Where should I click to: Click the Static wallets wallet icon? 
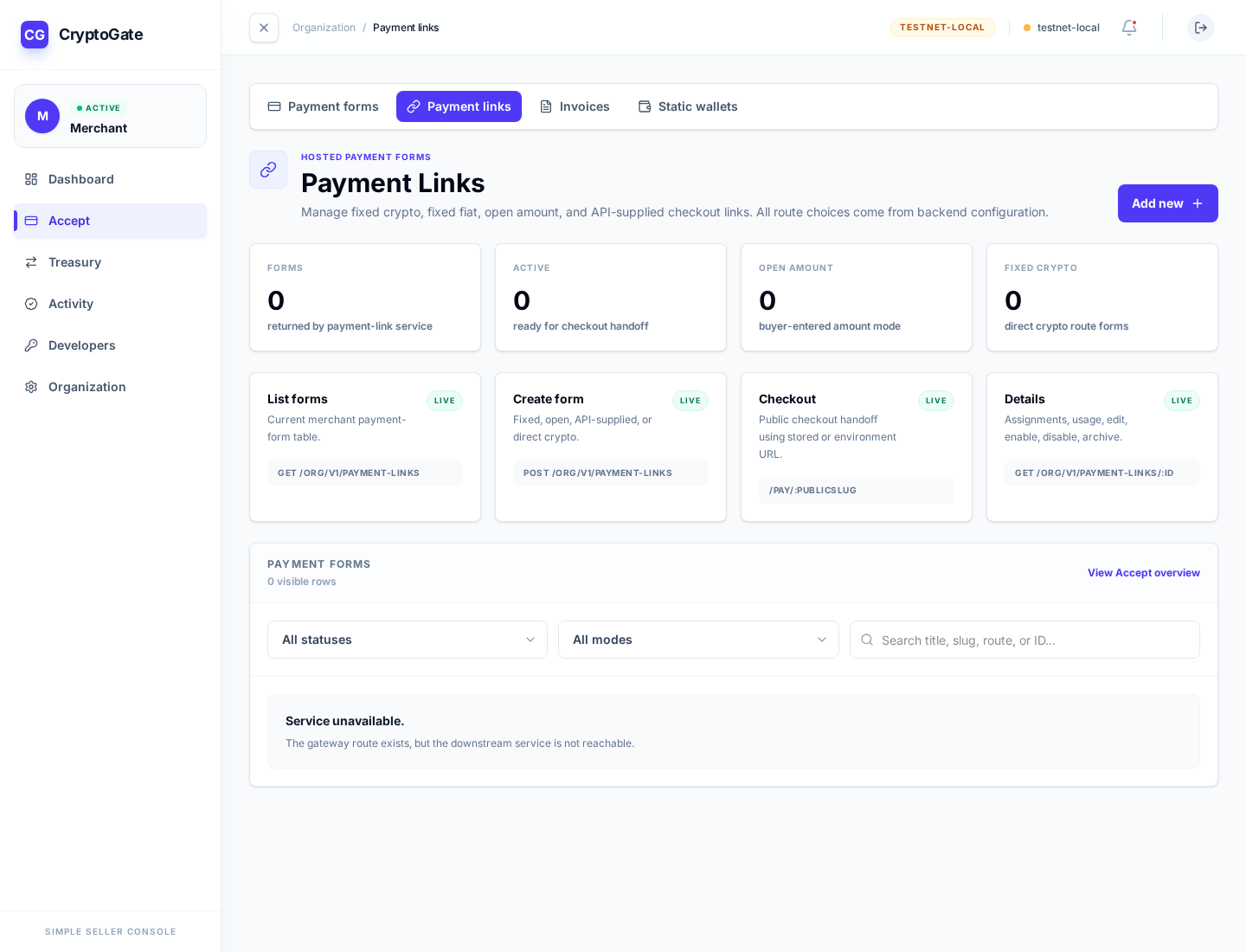(645, 106)
